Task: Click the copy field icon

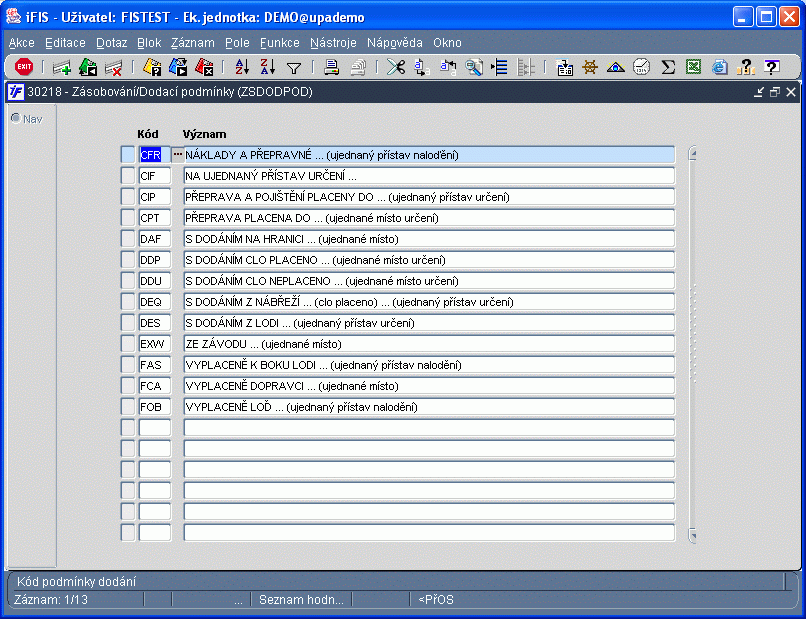Action: click(x=422, y=67)
